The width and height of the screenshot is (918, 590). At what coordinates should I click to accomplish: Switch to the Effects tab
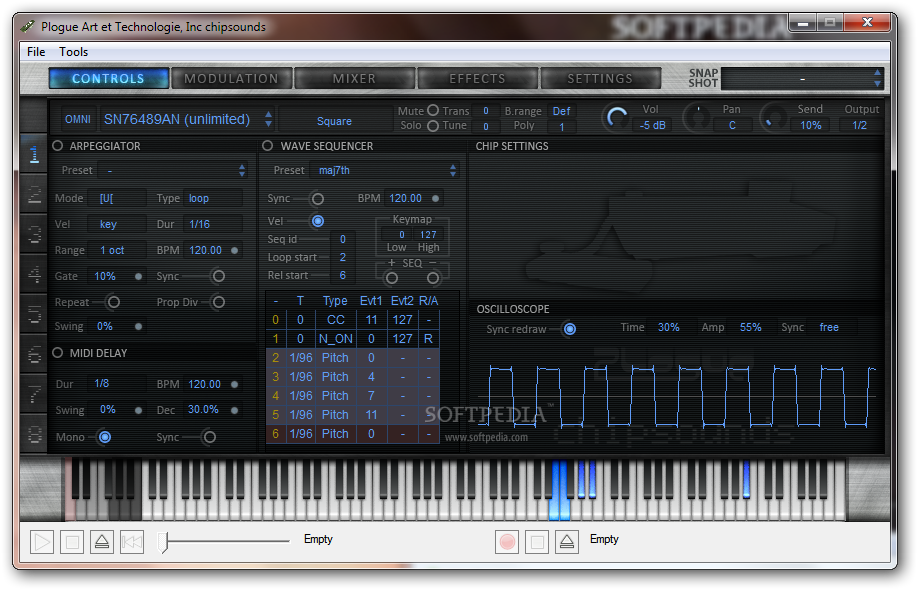click(477, 78)
